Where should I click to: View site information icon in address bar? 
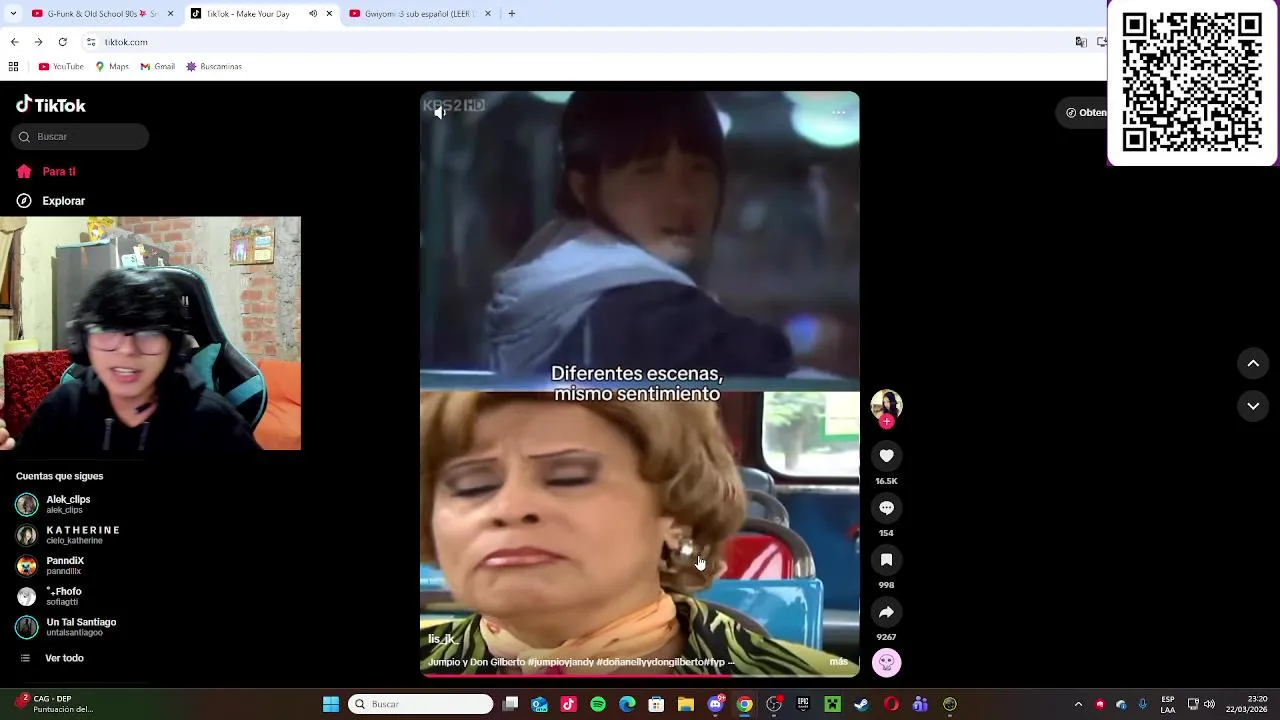[x=91, y=42]
